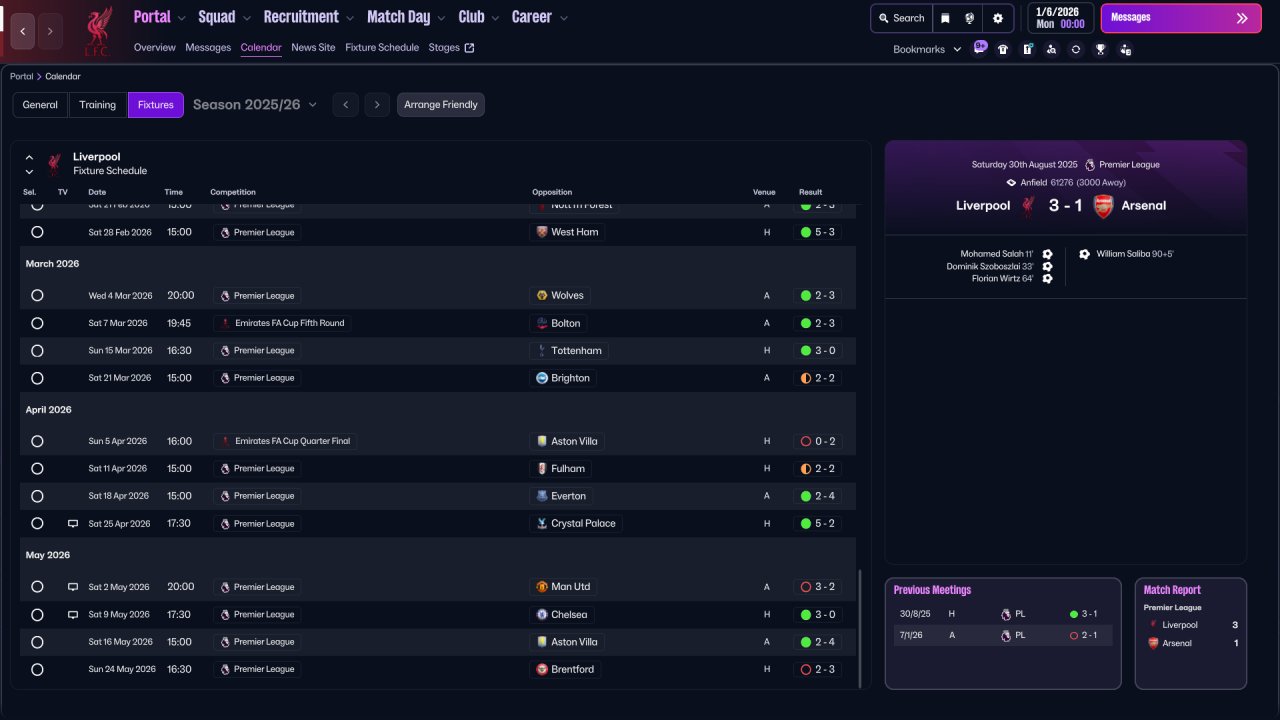Click the Tottenham badge in the opposition column
The image size is (1280, 720).
click(x=542, y=351)
